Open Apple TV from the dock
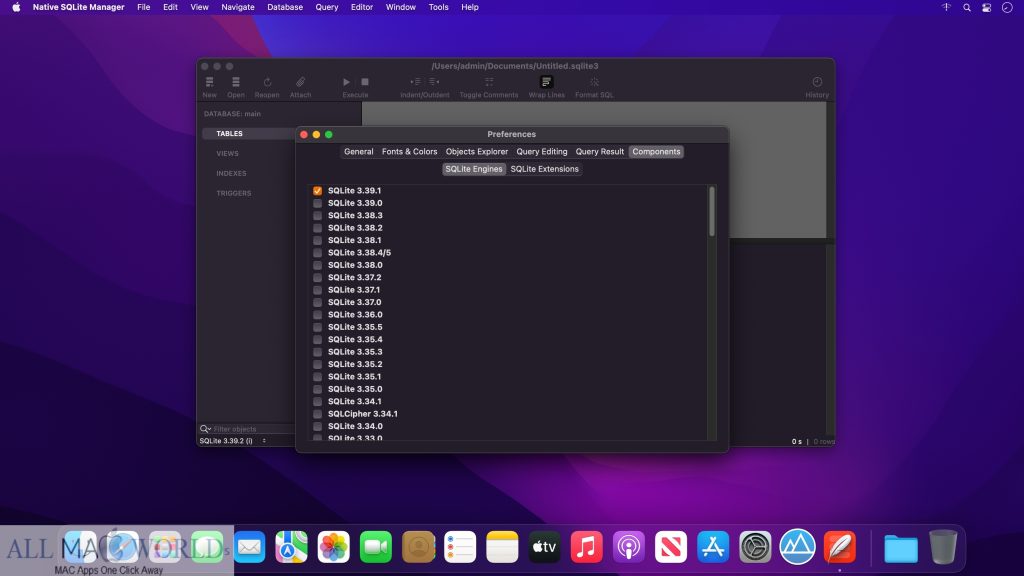 click(544, 547)
